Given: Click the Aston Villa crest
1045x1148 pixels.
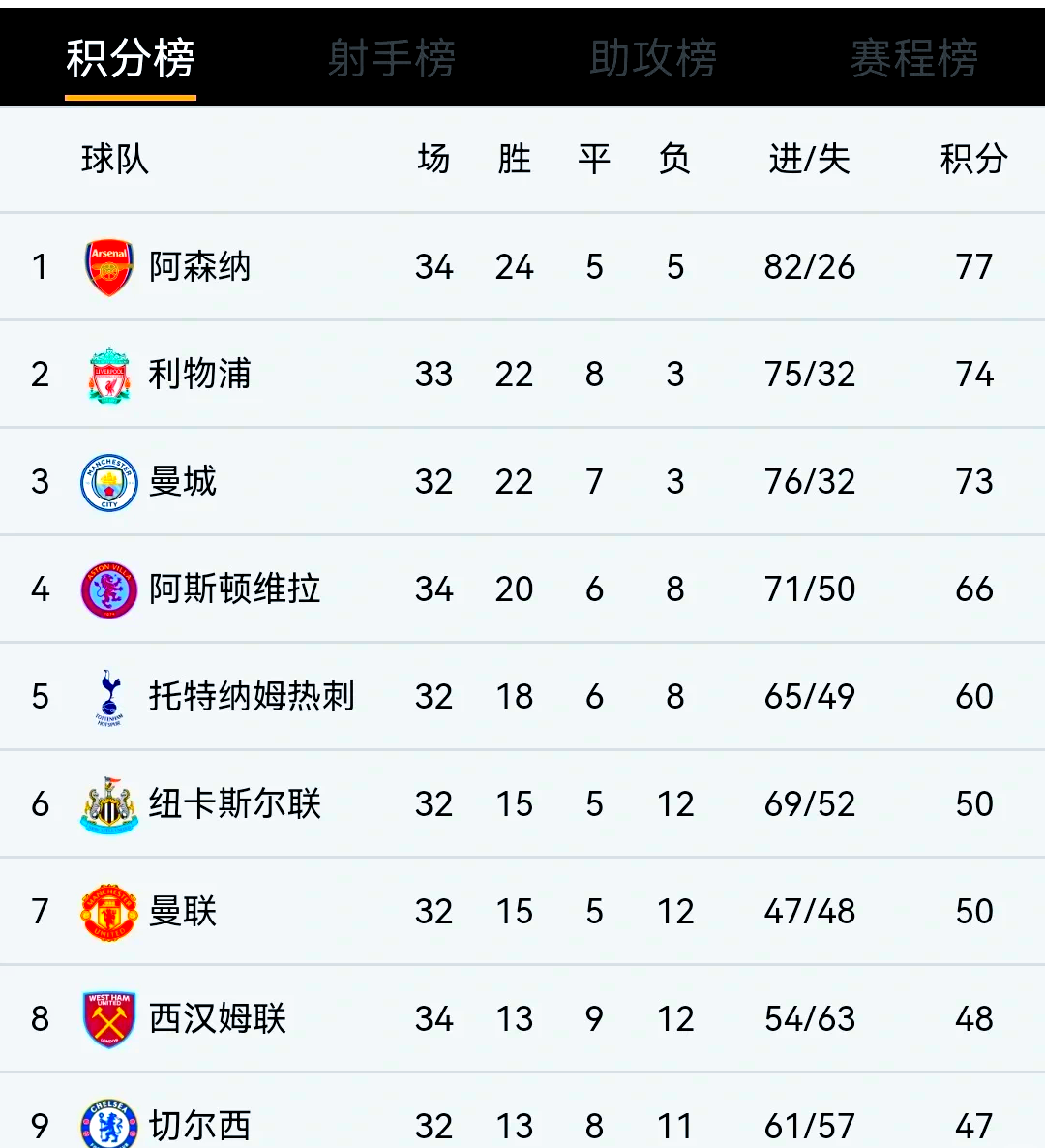Looking at the screenshot, I should click(x=109, y=589).
